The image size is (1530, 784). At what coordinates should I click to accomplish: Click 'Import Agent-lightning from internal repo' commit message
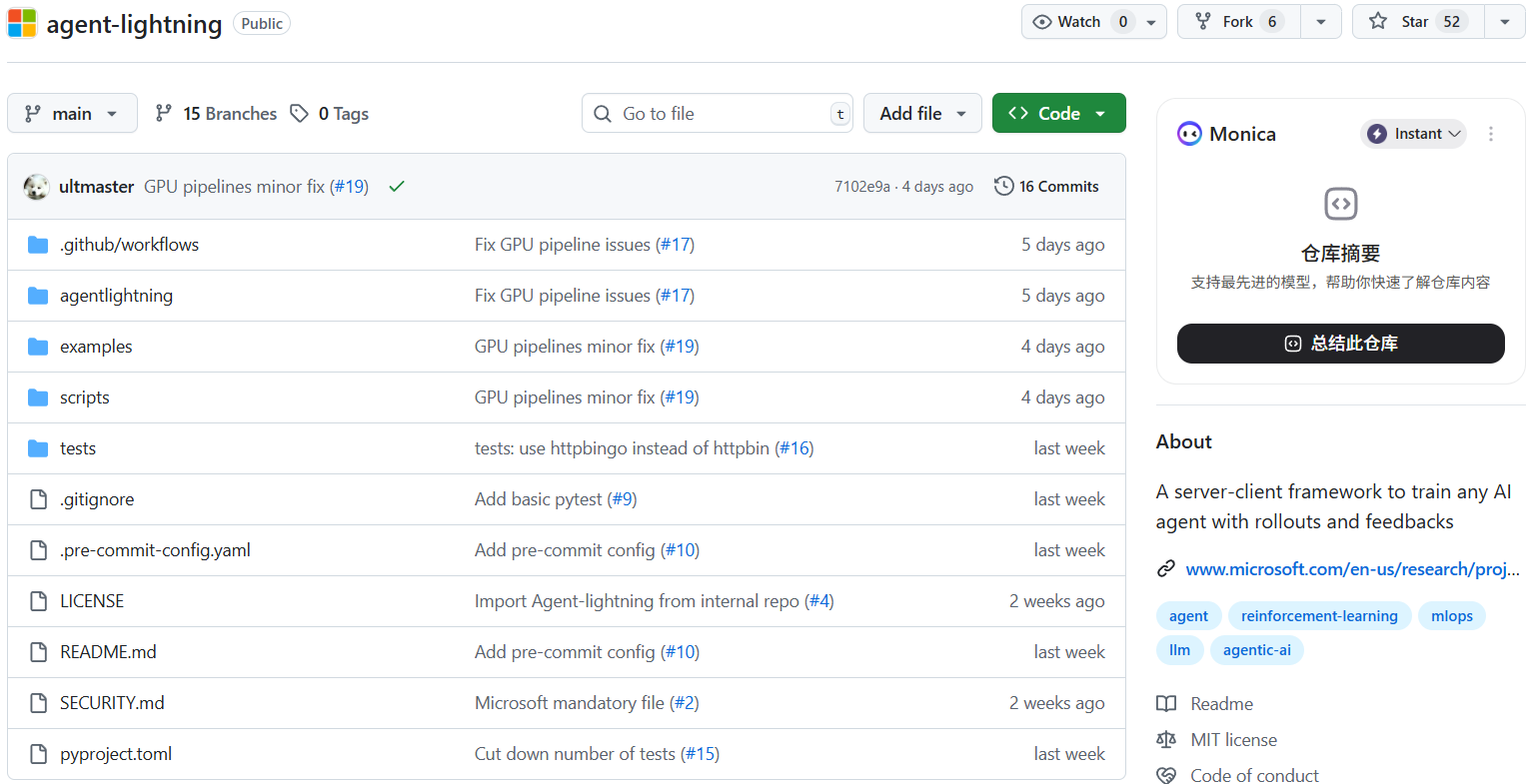point(637,601)
